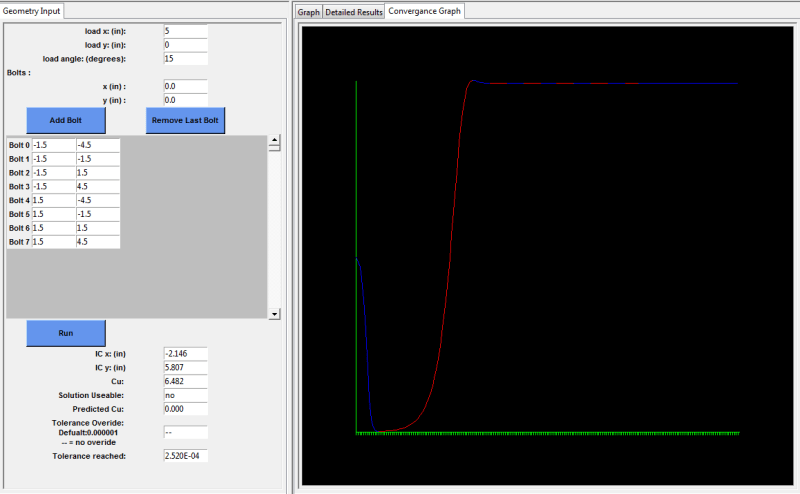
Task: Click the Tolerance Overide input field
Action: [x=185, y=432]
